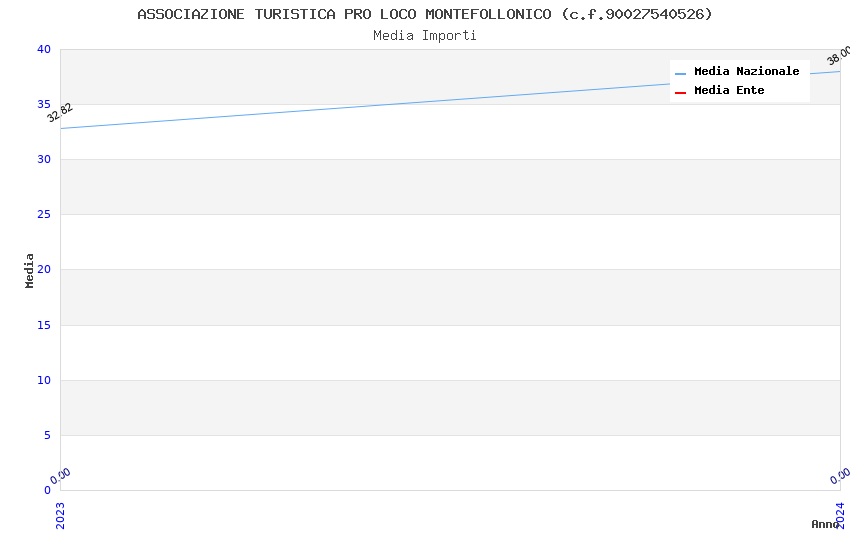Image resolution: width=850 pixels, height=550 pixels.
Task: Click the Anno axis title
Action: coord(825,524)
